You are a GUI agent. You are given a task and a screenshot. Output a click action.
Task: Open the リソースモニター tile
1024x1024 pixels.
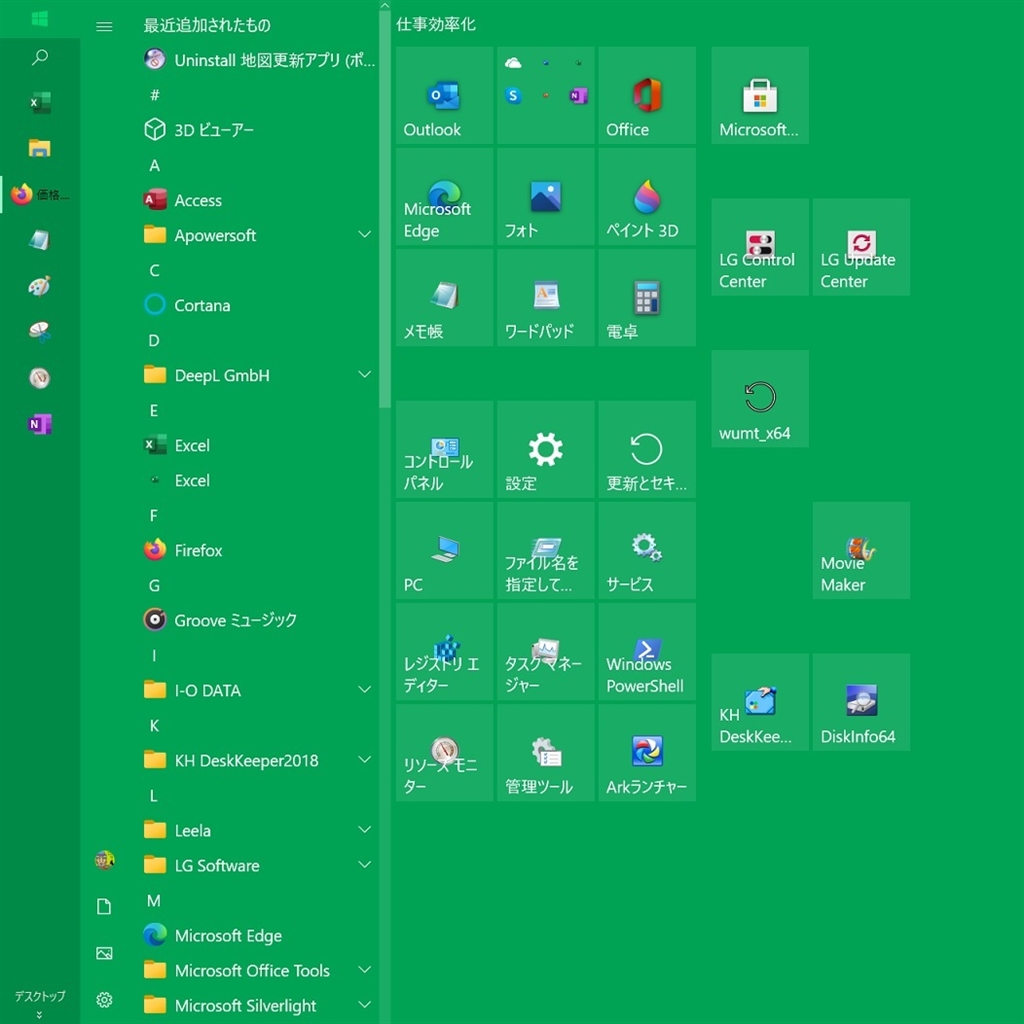(x=444, y=753)
